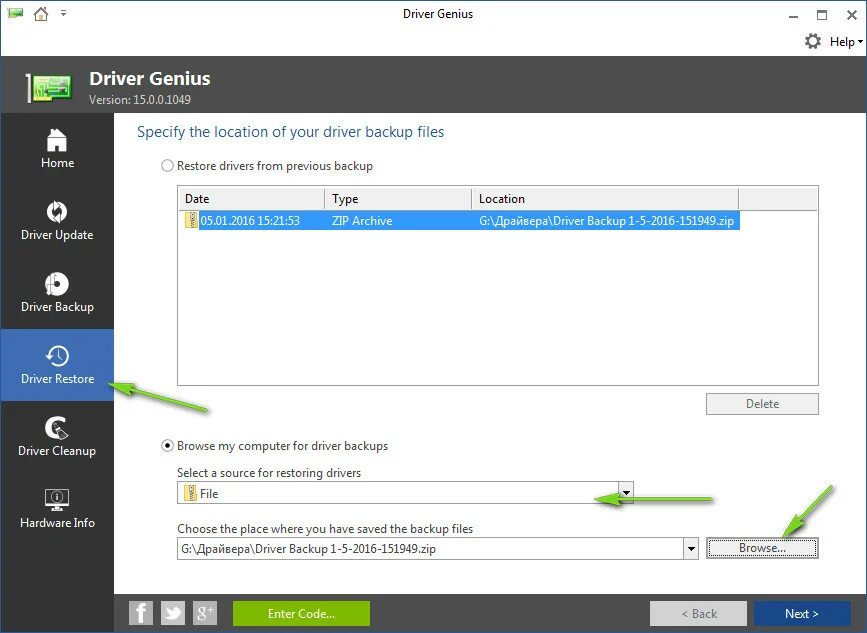Expand the source type File dropdown
The height and width of the screenshot is (633, 867).
point(626,493)
